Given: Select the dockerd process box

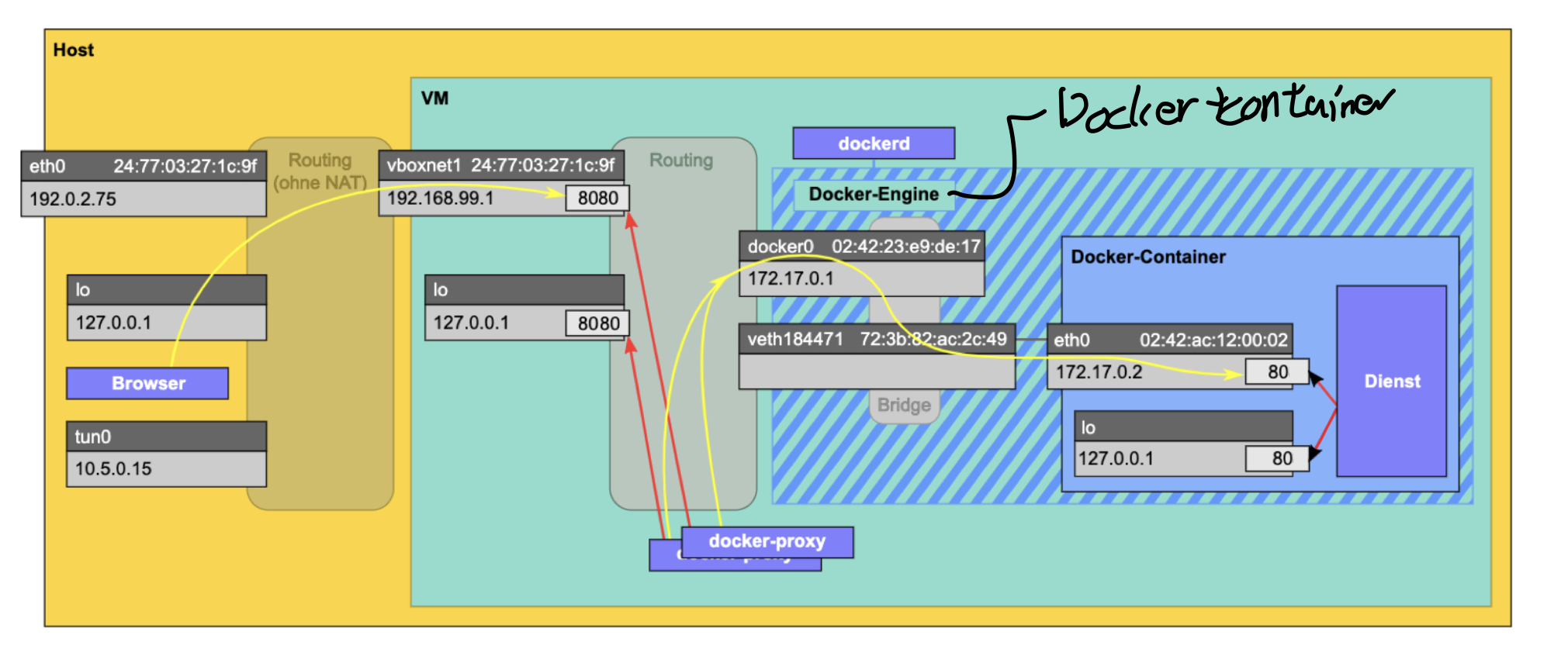Looking at the screenshot, I should click(x=874, y=143).
